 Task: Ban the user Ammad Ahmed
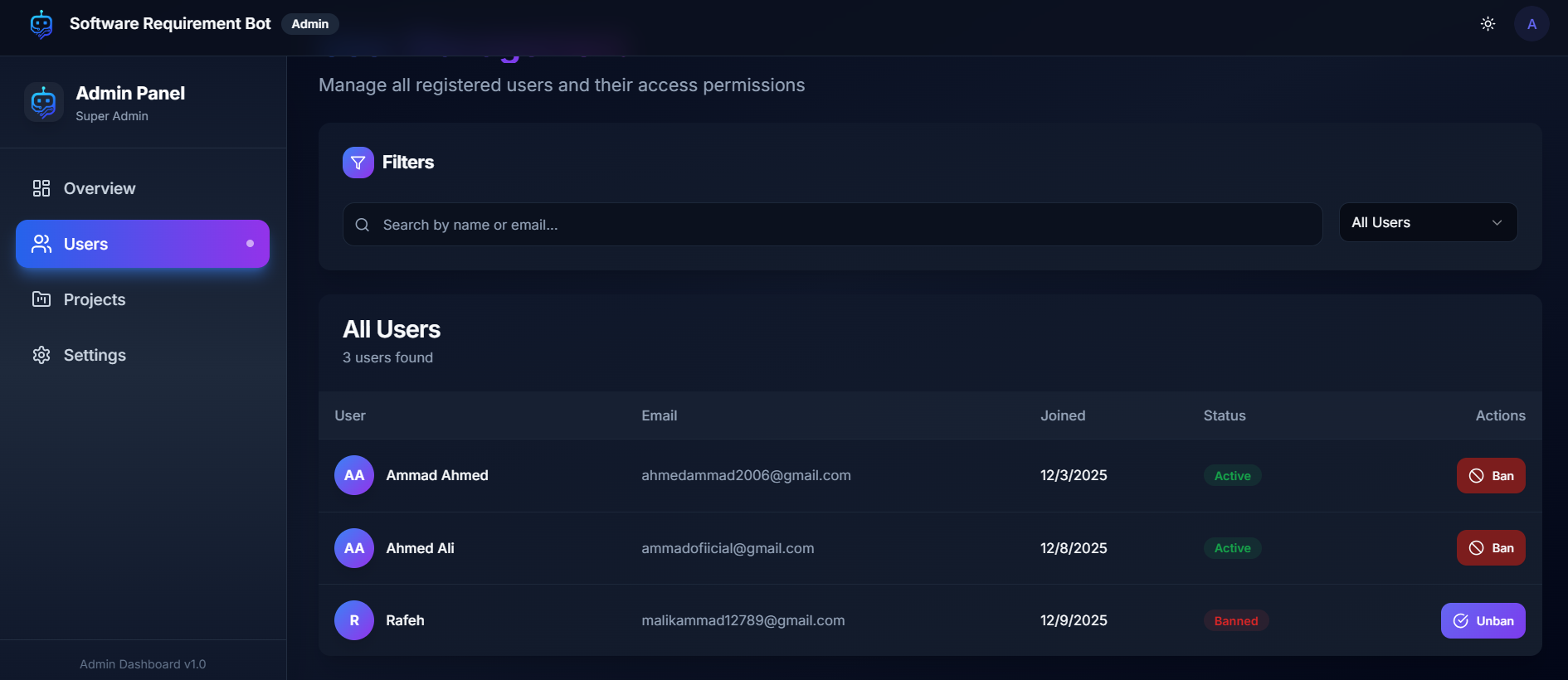[x=1491, y=476]
